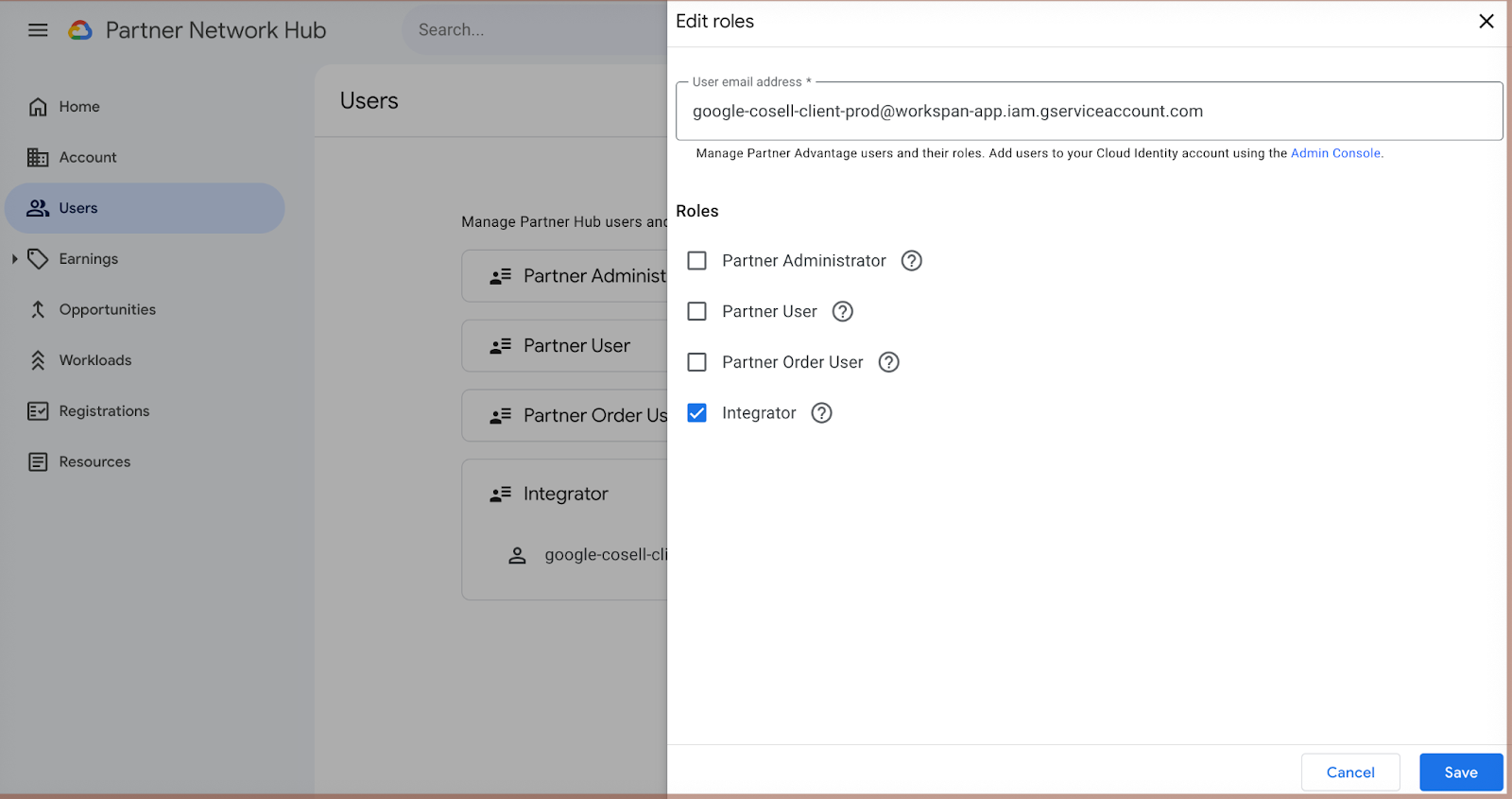Open Account in the sidebar

tap(145, 158)
